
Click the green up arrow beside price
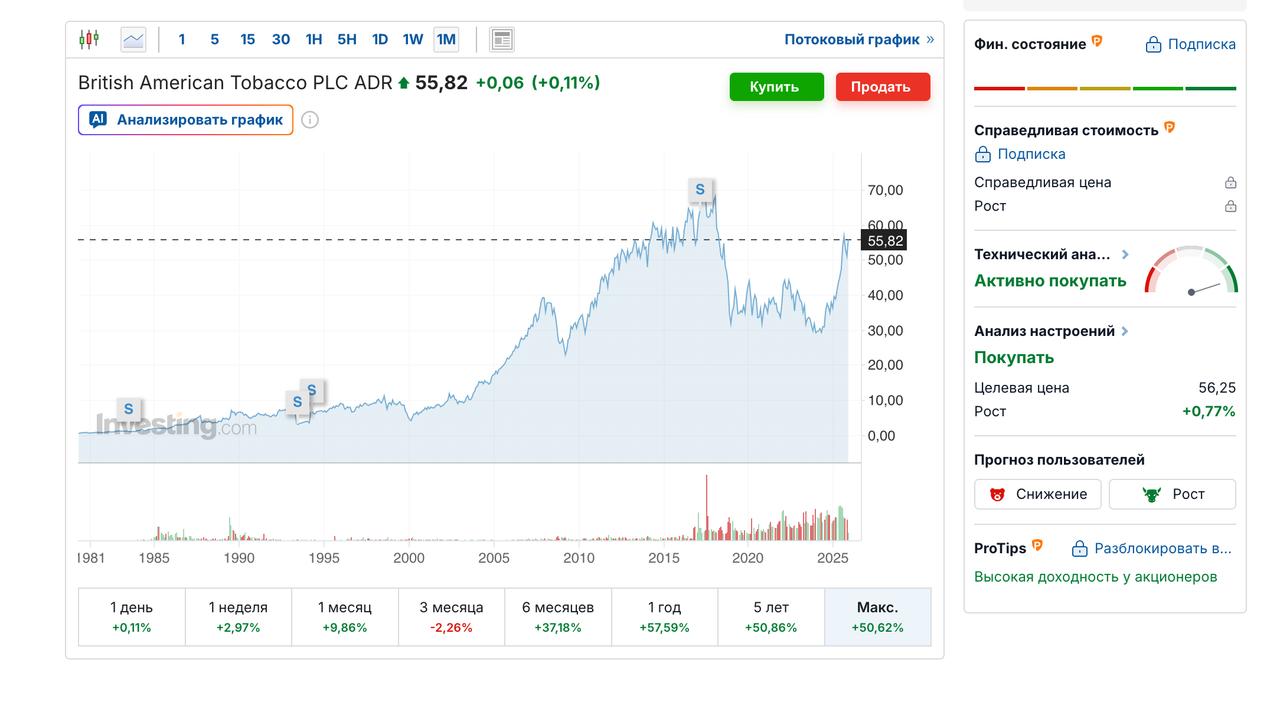pyautogui.click(x=404, y=83)
